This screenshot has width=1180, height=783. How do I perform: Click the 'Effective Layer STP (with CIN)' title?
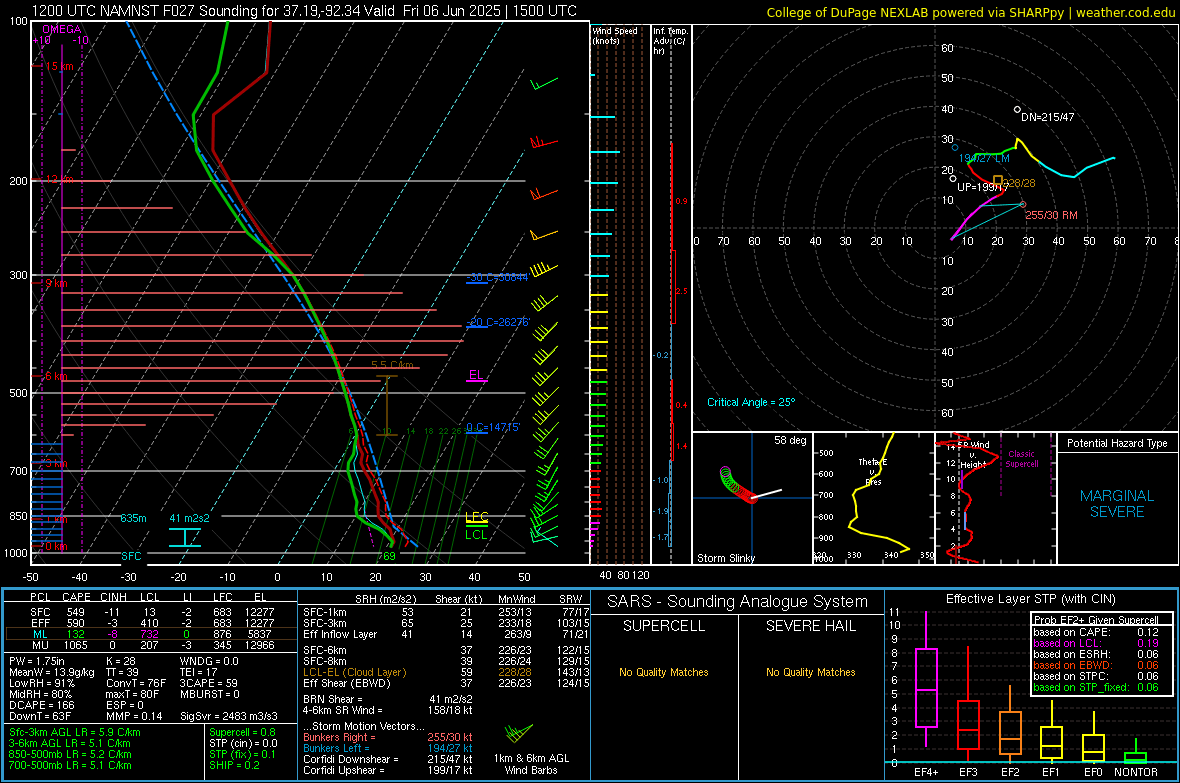pyautogui.click(x=1030, y=599)
